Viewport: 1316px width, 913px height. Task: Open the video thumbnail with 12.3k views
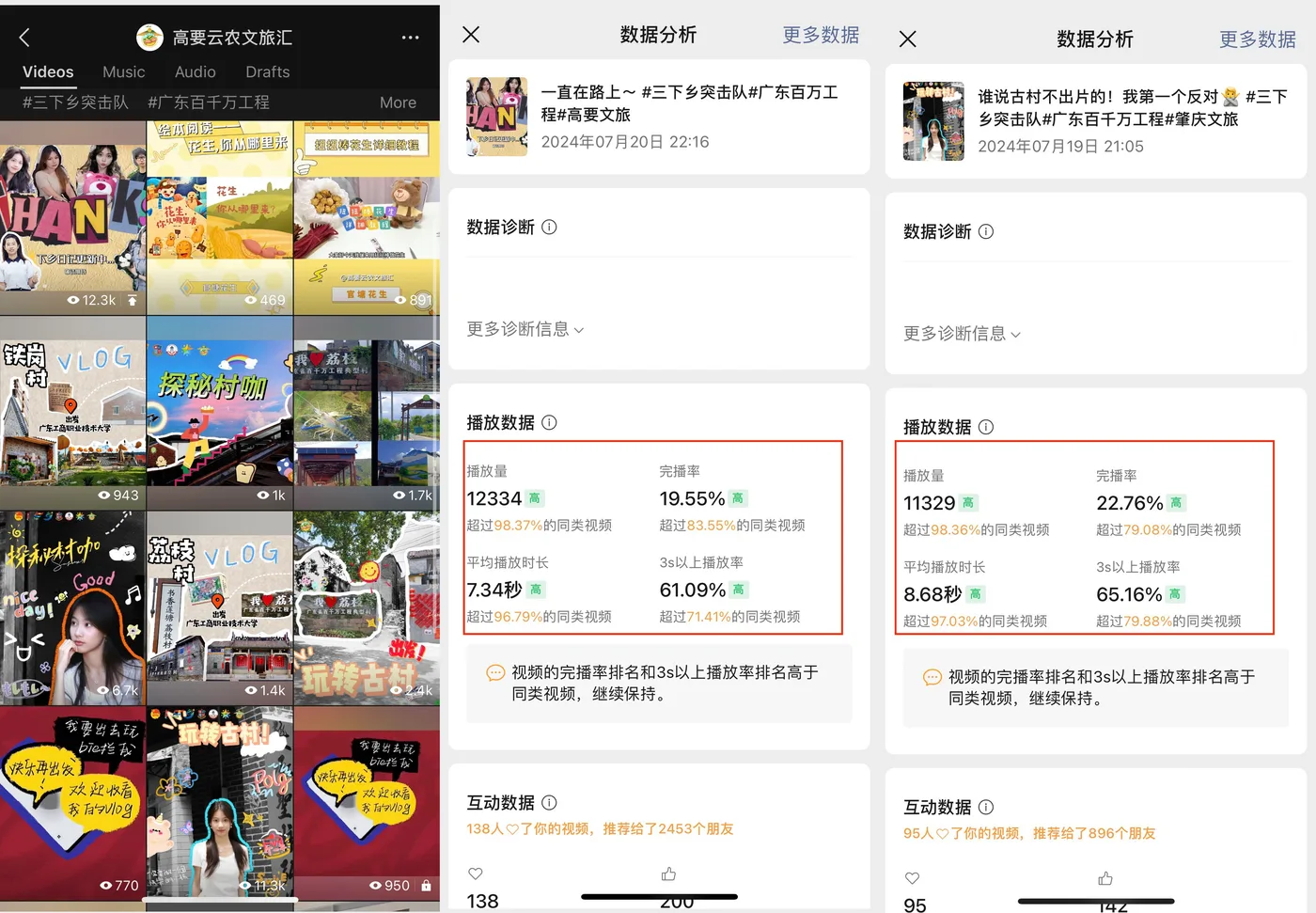click(72, 218)
